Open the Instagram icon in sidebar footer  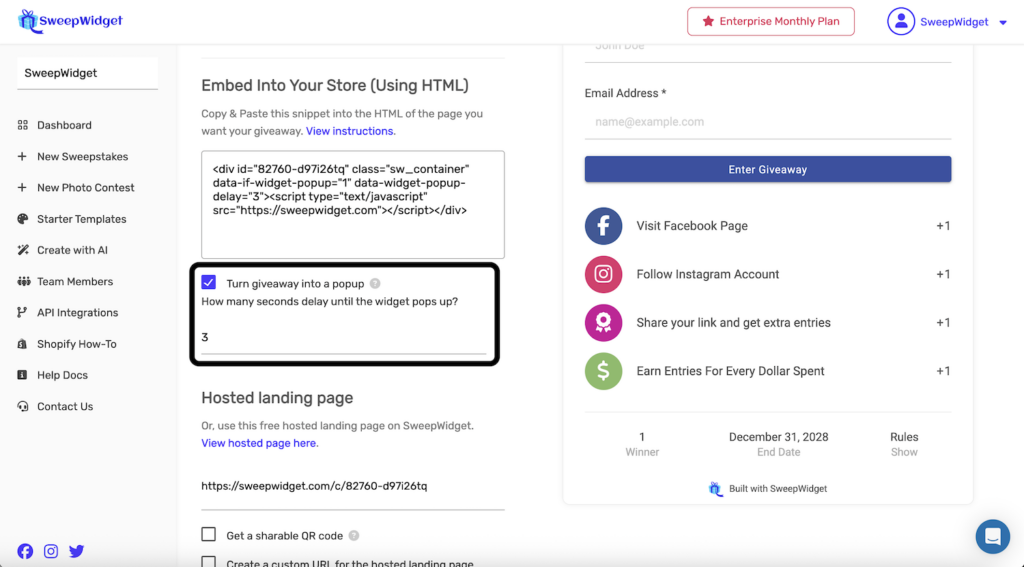[x=51, y=551]
